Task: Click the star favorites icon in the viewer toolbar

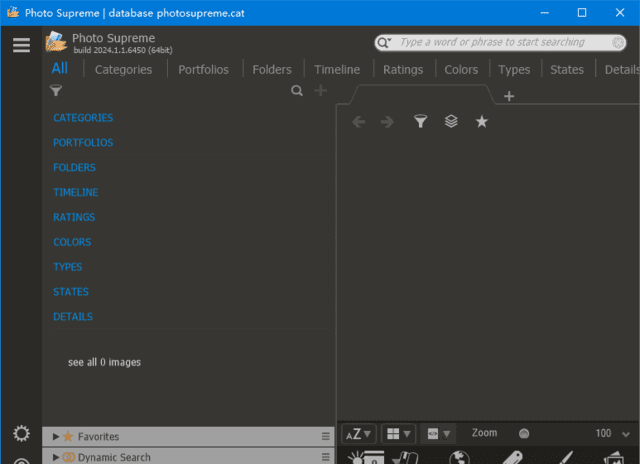Action: click(482, 121)
